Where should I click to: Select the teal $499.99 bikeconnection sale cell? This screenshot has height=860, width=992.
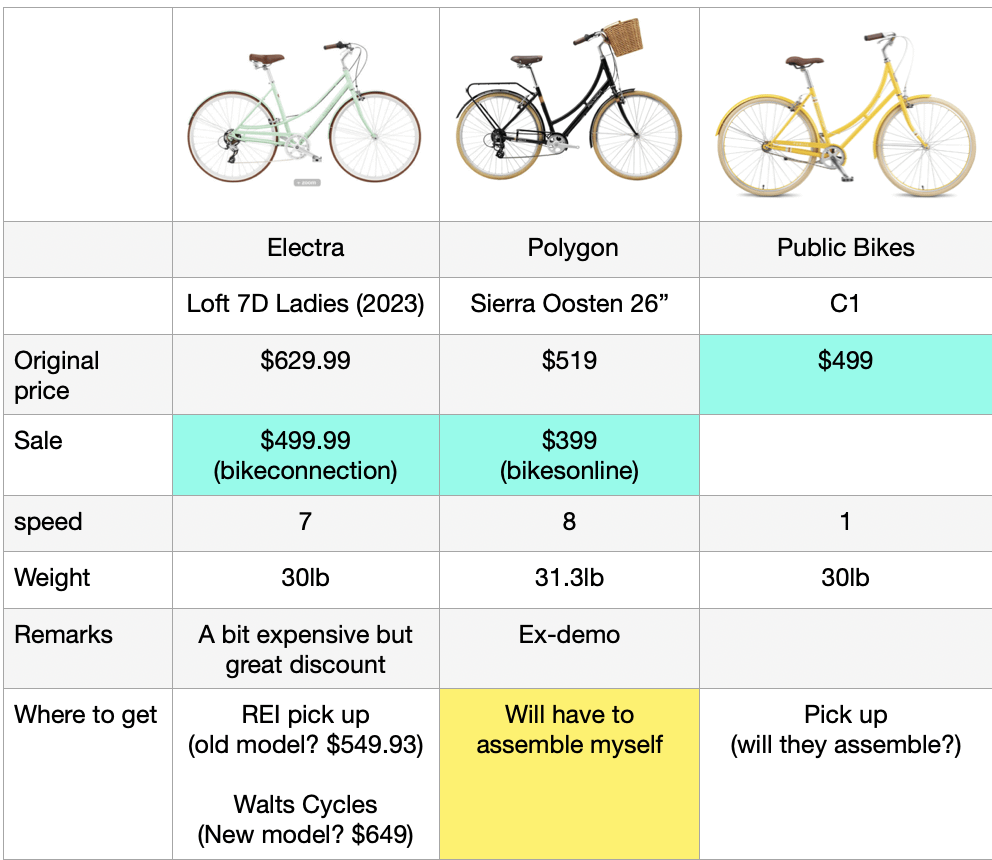pos(306,455)
